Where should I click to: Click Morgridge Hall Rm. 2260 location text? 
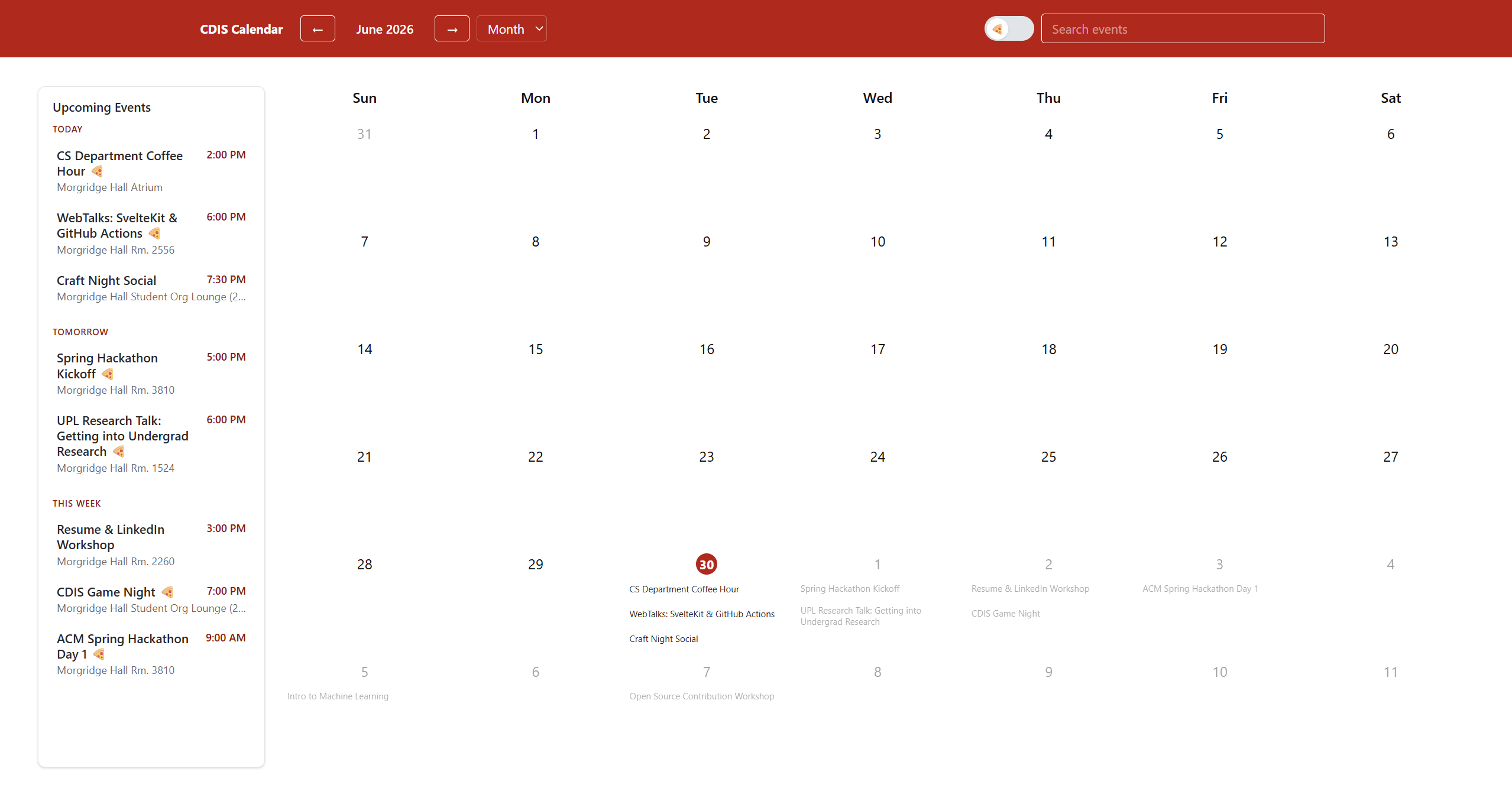coord(115,562)
